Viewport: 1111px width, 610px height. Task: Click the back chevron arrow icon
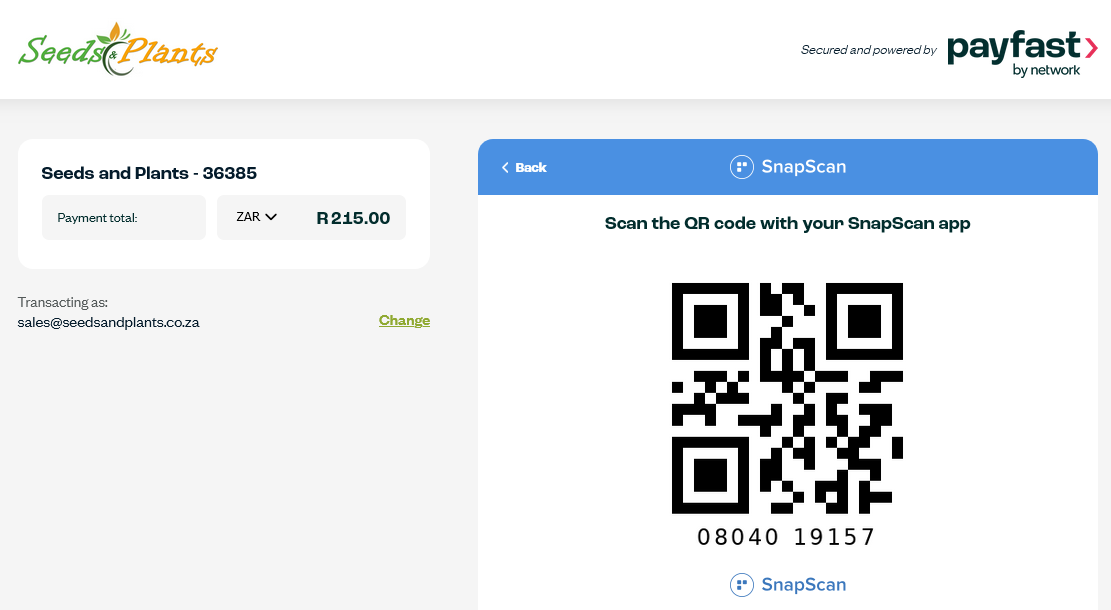click(x=505, y=168)
